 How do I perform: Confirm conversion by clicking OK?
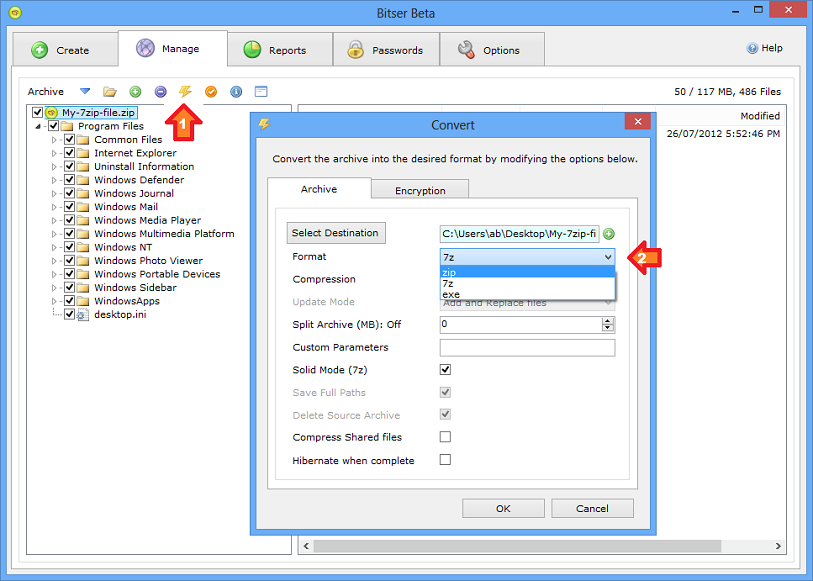click(x=503, y=508)
